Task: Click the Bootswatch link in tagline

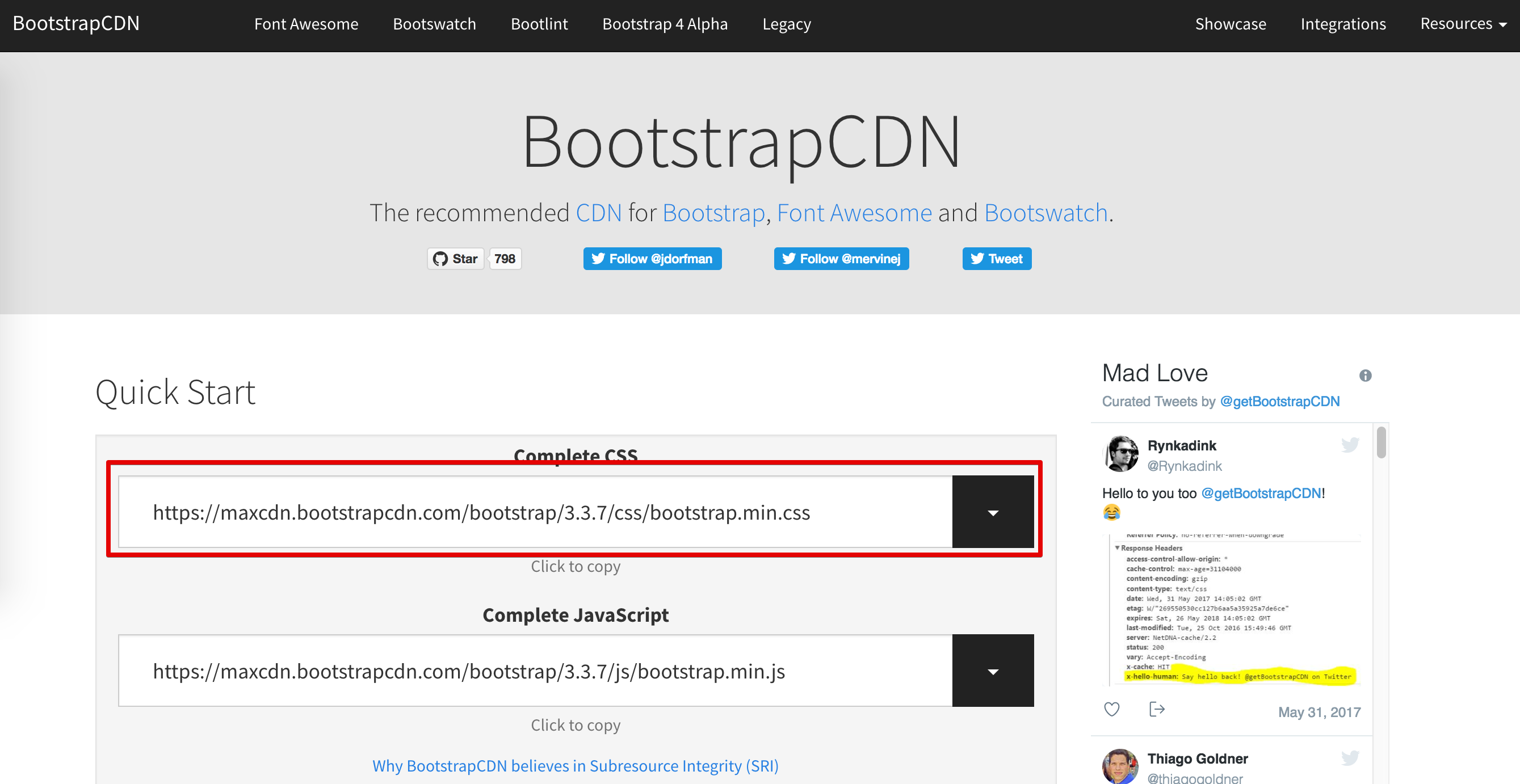Action: (1046, 213)
